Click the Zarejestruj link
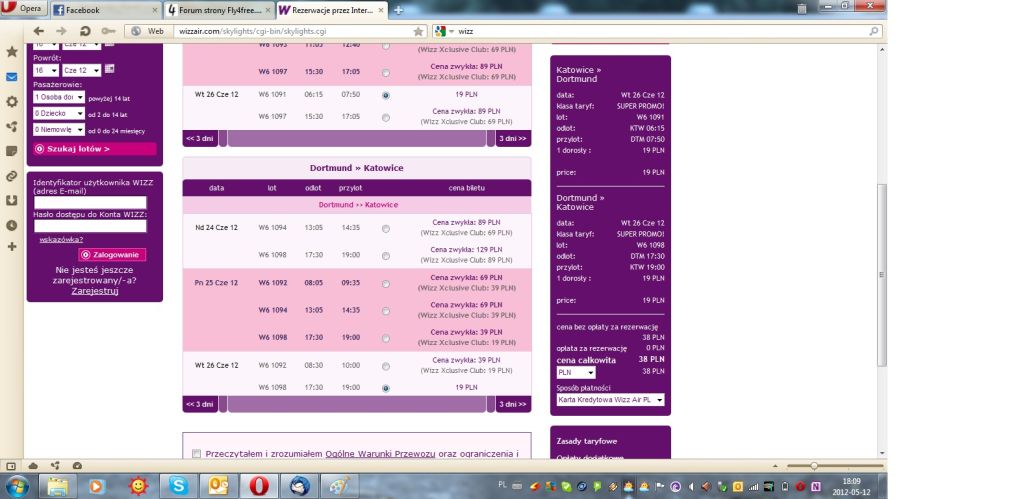 point(95,291)
